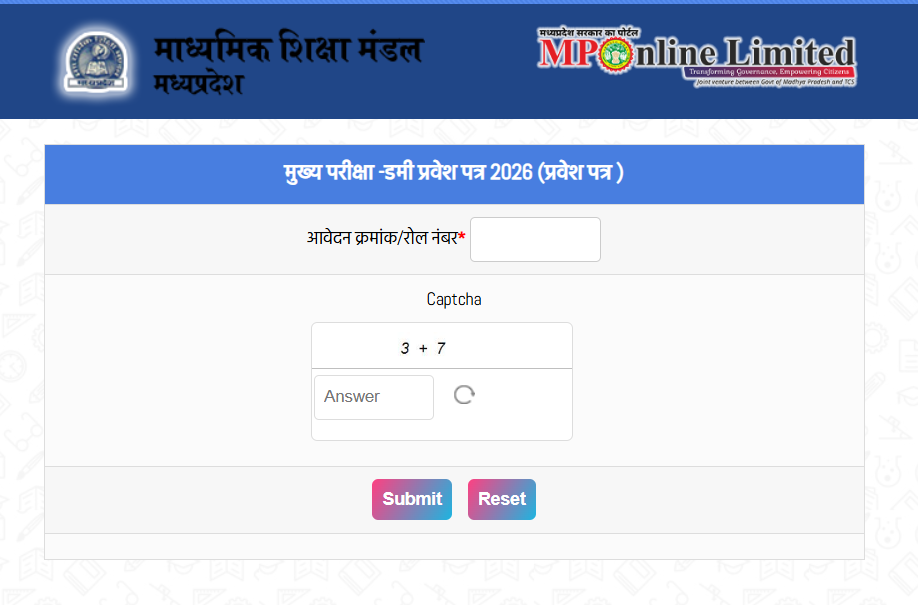This screenshot has height=605, width=918.
Task: Reset the form fields
Action: point(502,499)
